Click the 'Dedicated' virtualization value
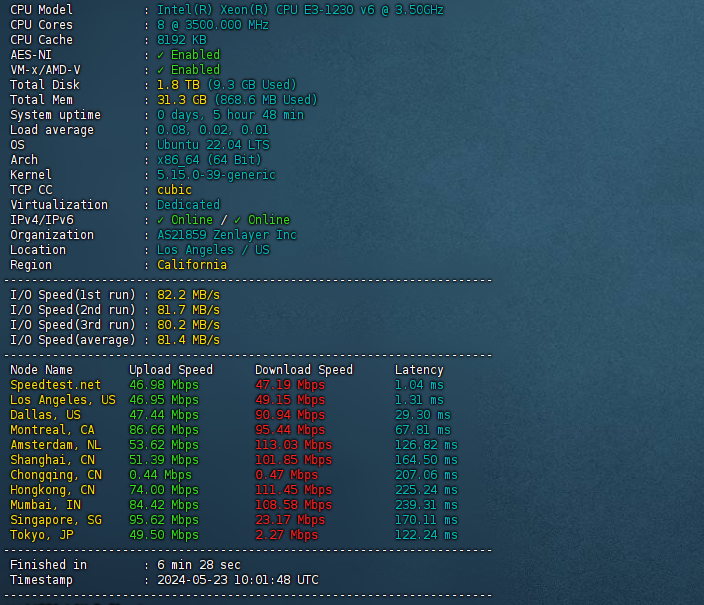Viewport: 704px width, 605px height. coord(189,205)
